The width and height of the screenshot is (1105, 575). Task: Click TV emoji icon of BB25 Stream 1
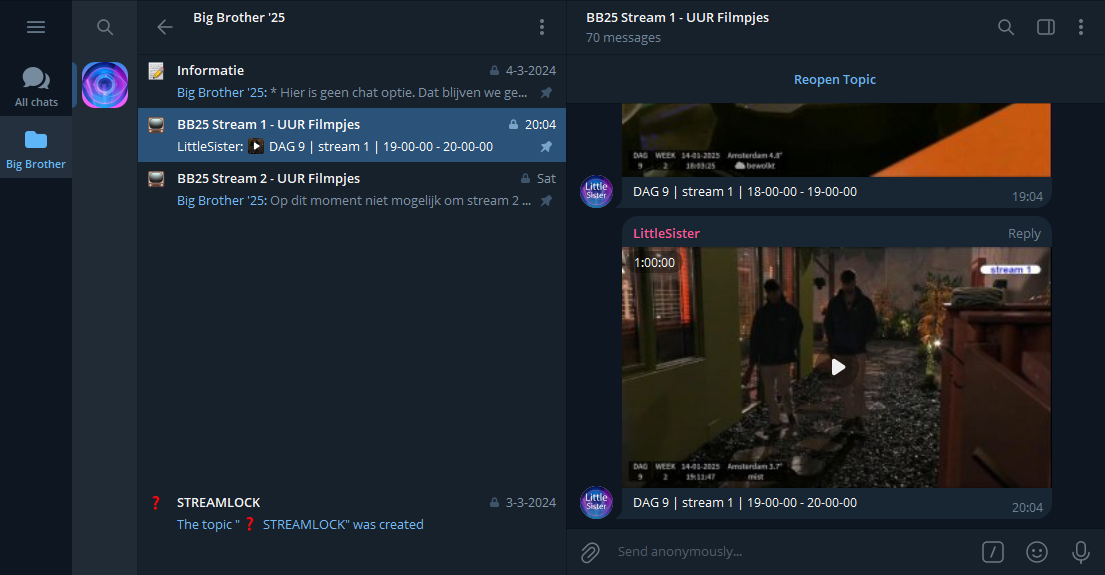156,125
